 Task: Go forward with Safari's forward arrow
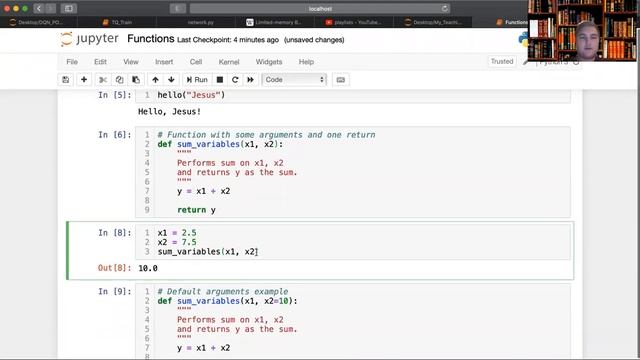point(51,8)
